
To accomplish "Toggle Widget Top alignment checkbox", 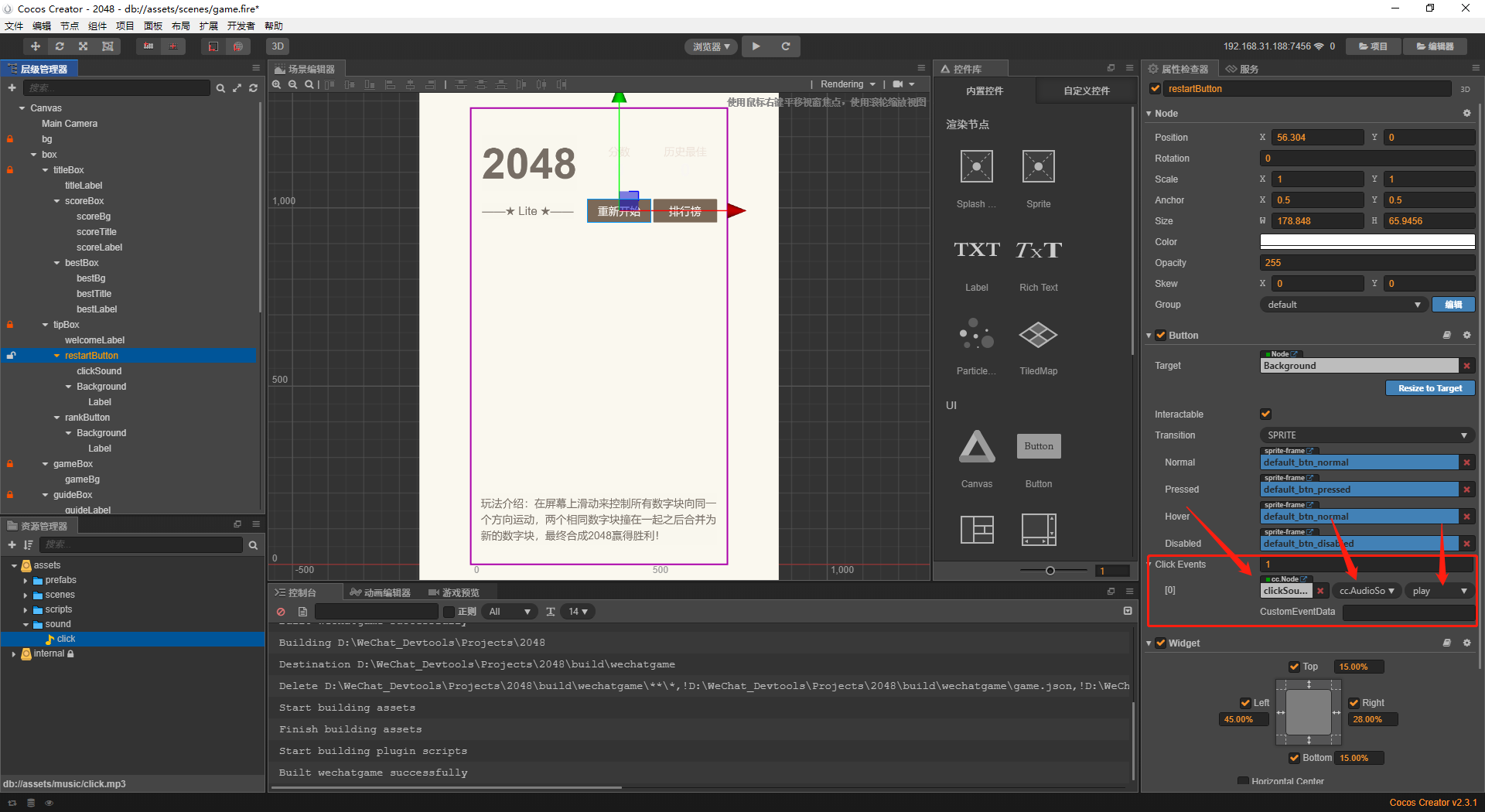I will click(x=1294, y=667).
